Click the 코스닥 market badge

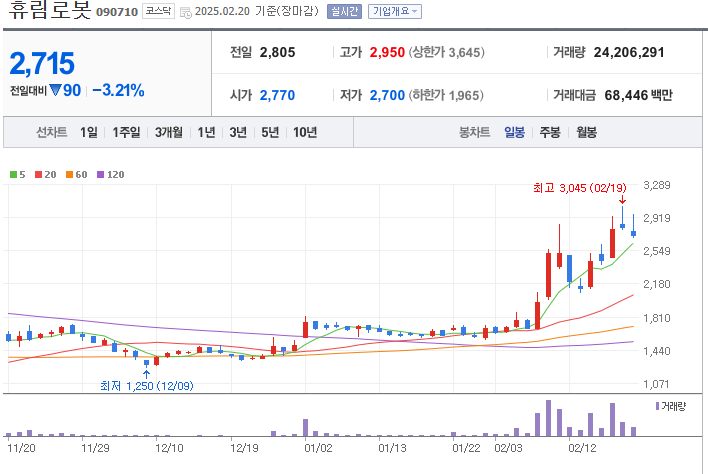[158, 11]
